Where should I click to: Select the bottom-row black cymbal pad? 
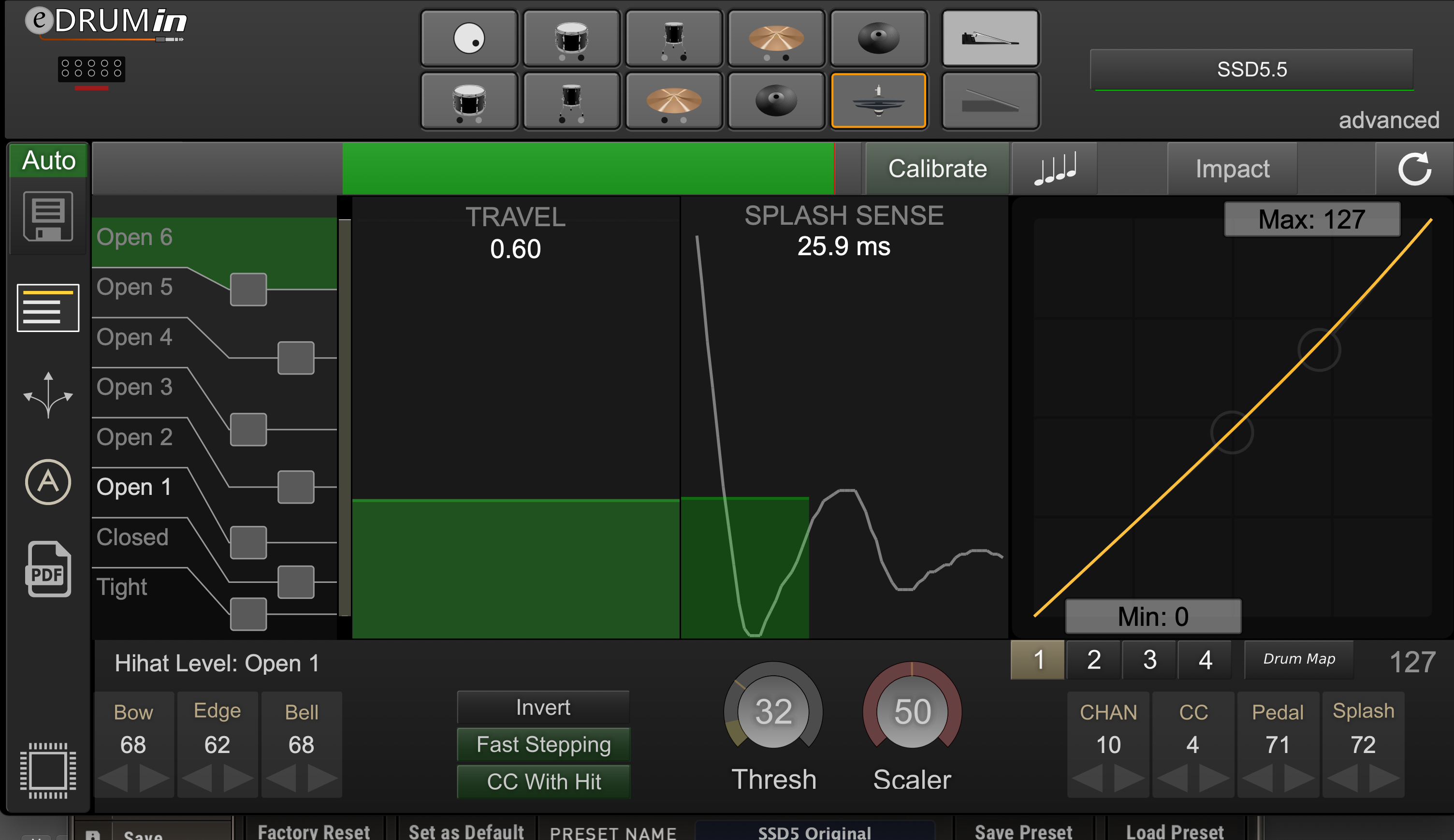(x=776, y=101)
